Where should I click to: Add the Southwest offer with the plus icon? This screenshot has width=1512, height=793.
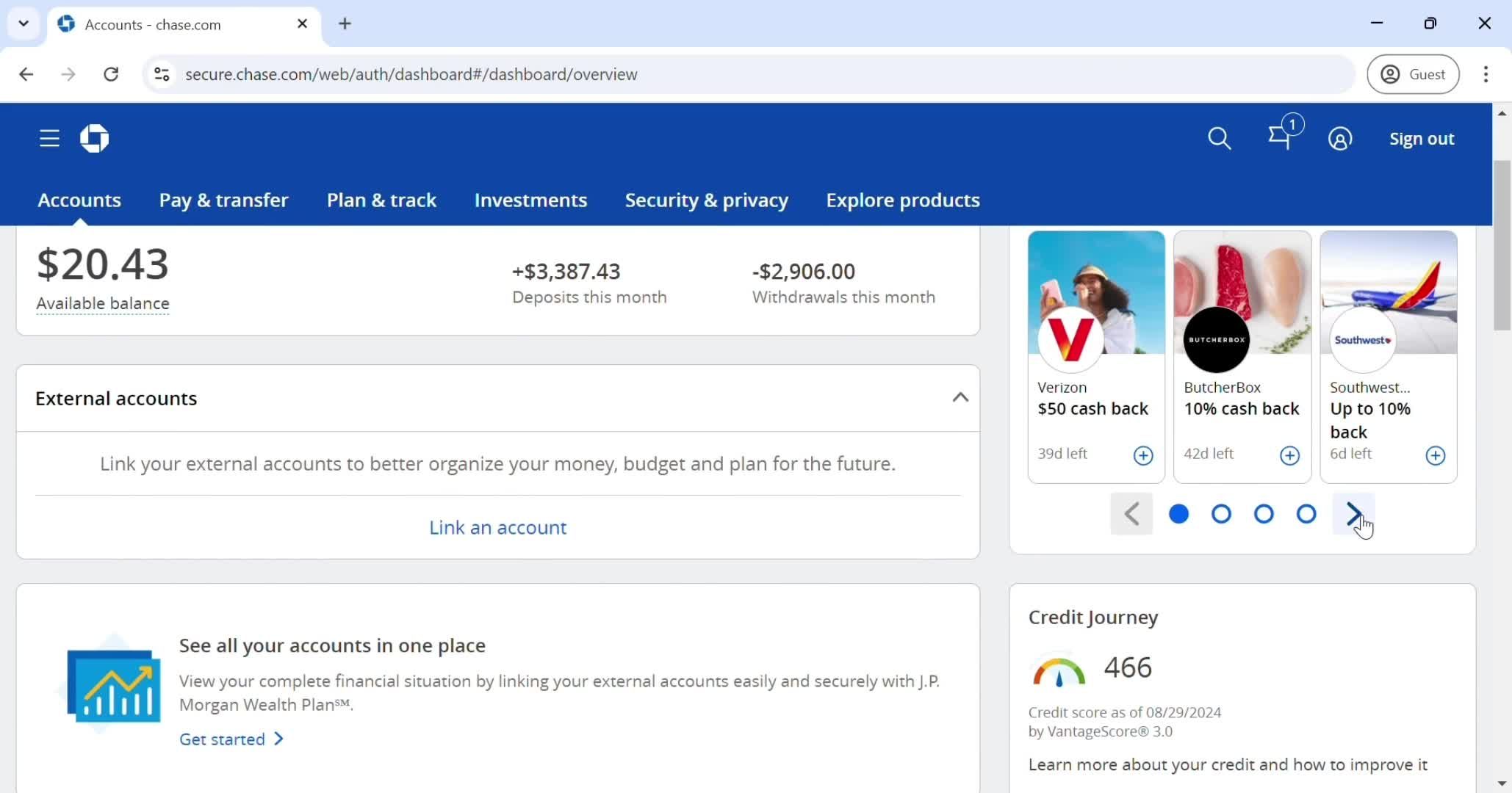1436,455
